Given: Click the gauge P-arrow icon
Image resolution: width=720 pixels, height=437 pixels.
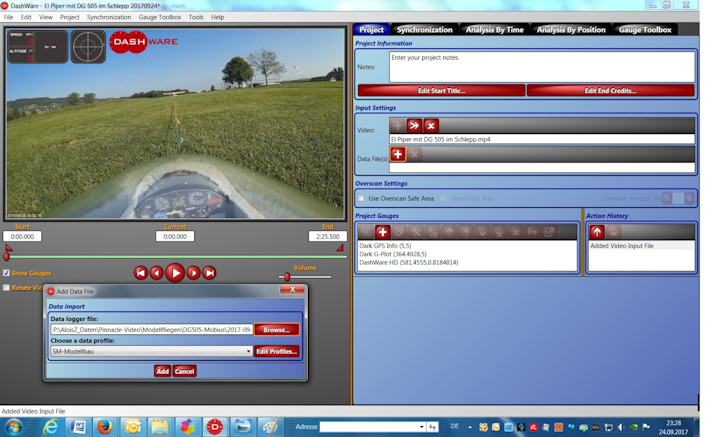Looking at the screenshot, I should tap(532, 232).
